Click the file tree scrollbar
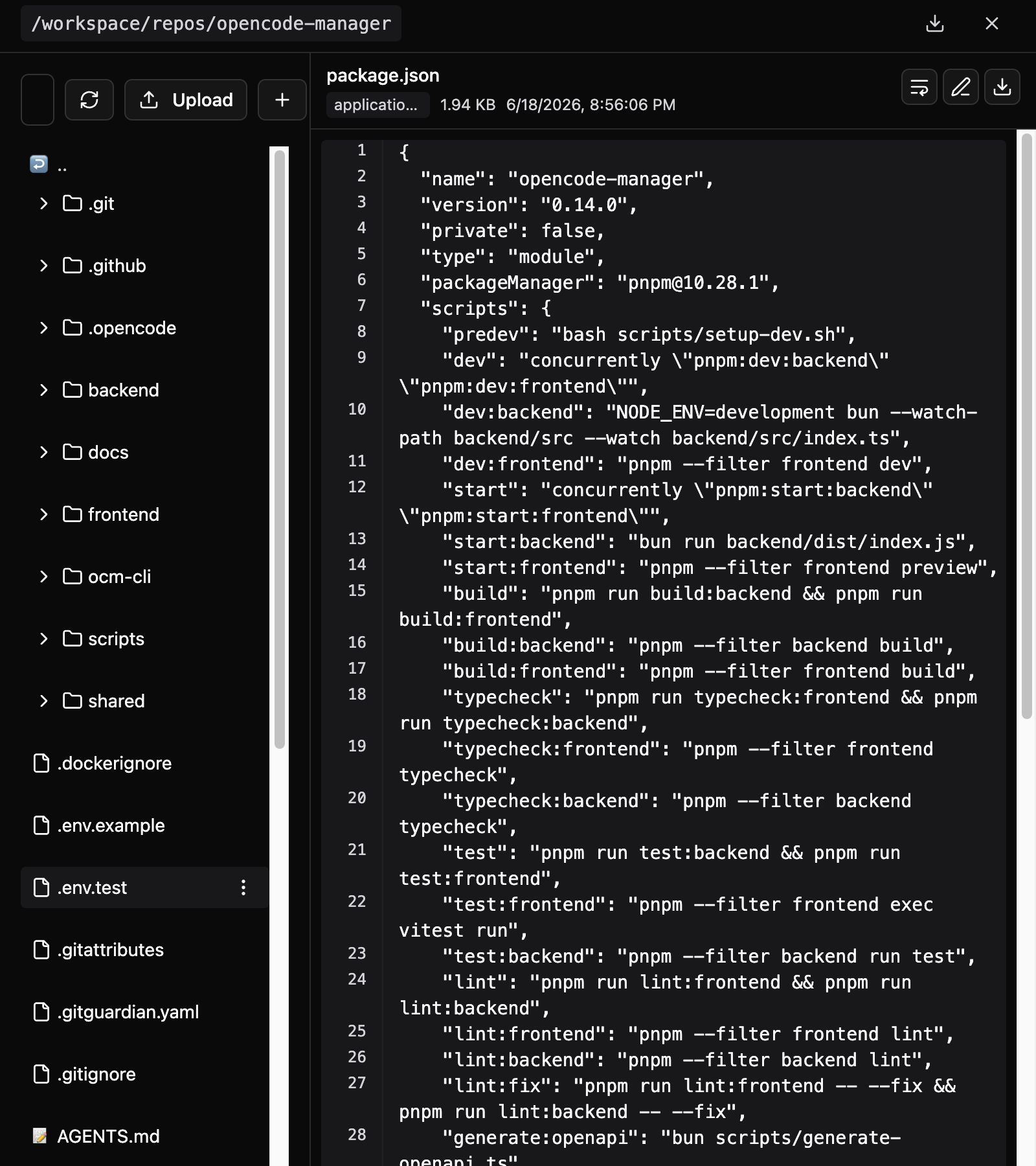 [x=280, y=450]
